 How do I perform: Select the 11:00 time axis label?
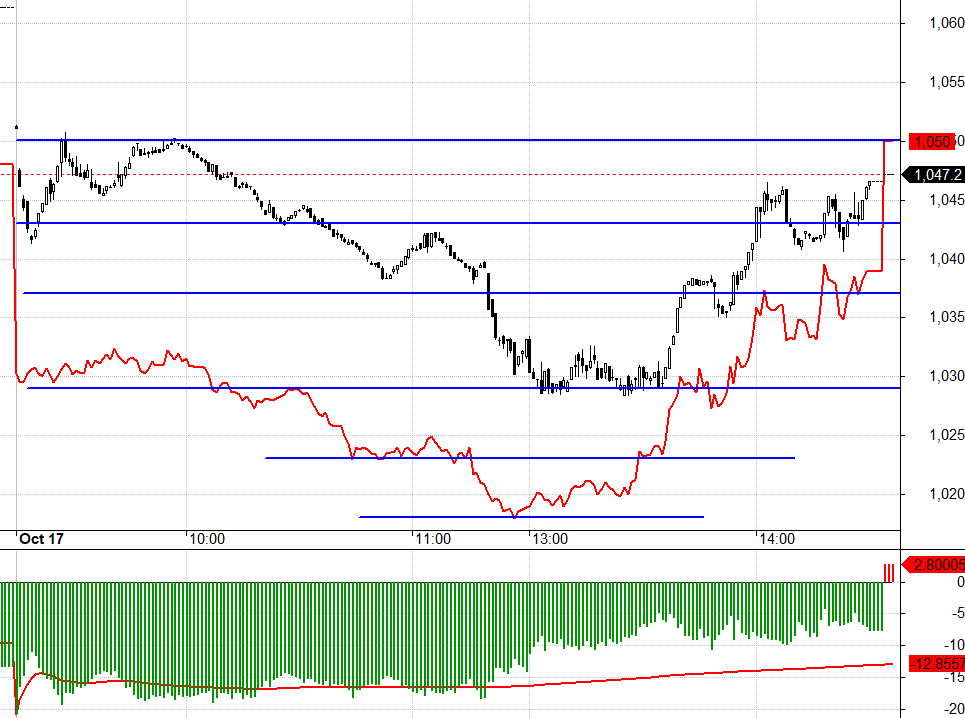click(x=432, y=539)
